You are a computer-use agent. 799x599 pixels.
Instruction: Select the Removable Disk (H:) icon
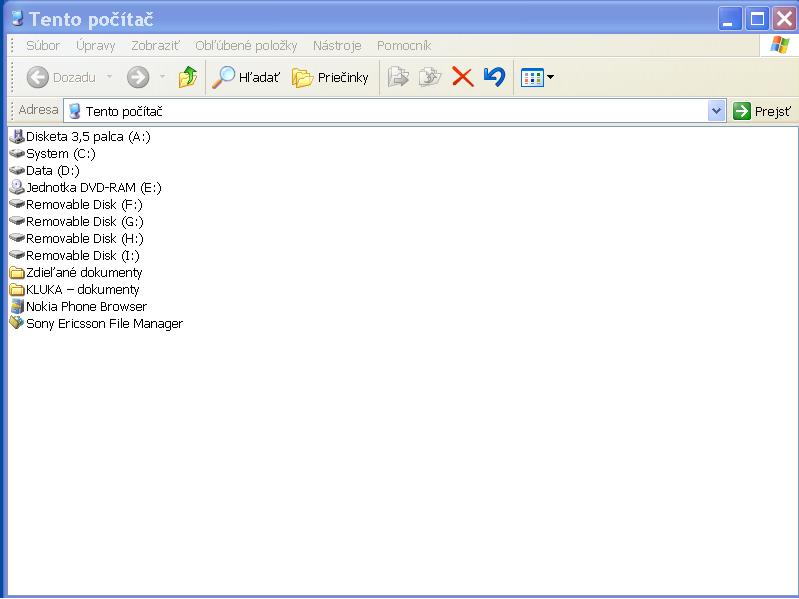click(x=17, y=238)
